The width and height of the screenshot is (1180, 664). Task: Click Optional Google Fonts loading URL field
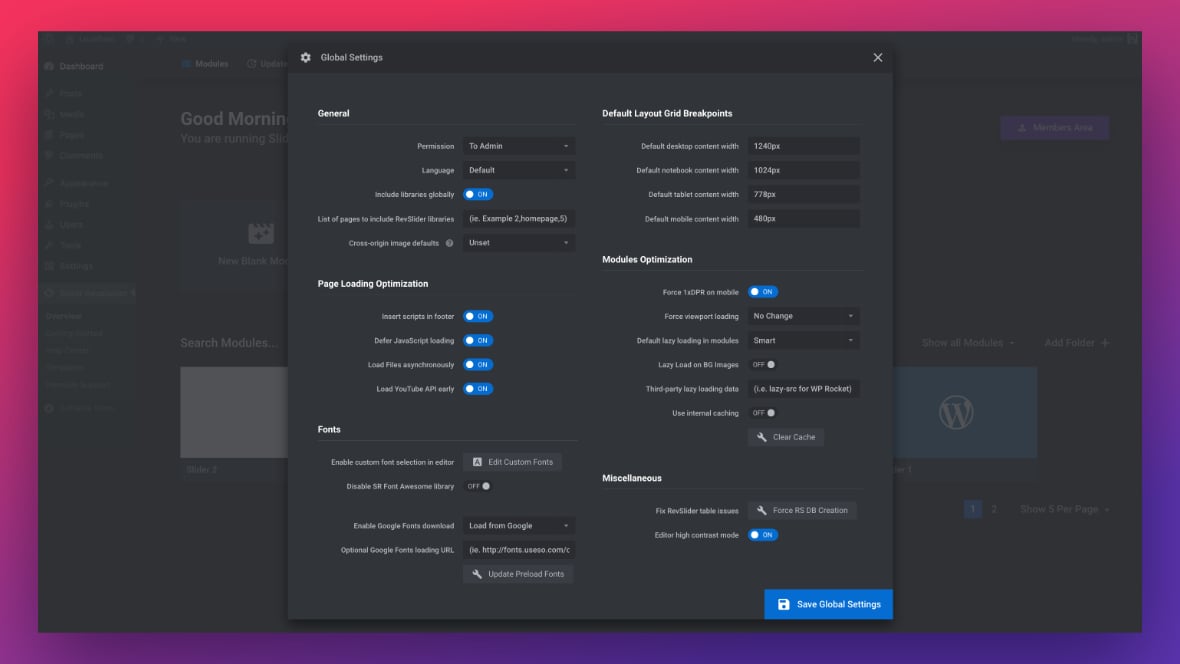[519, 550]
